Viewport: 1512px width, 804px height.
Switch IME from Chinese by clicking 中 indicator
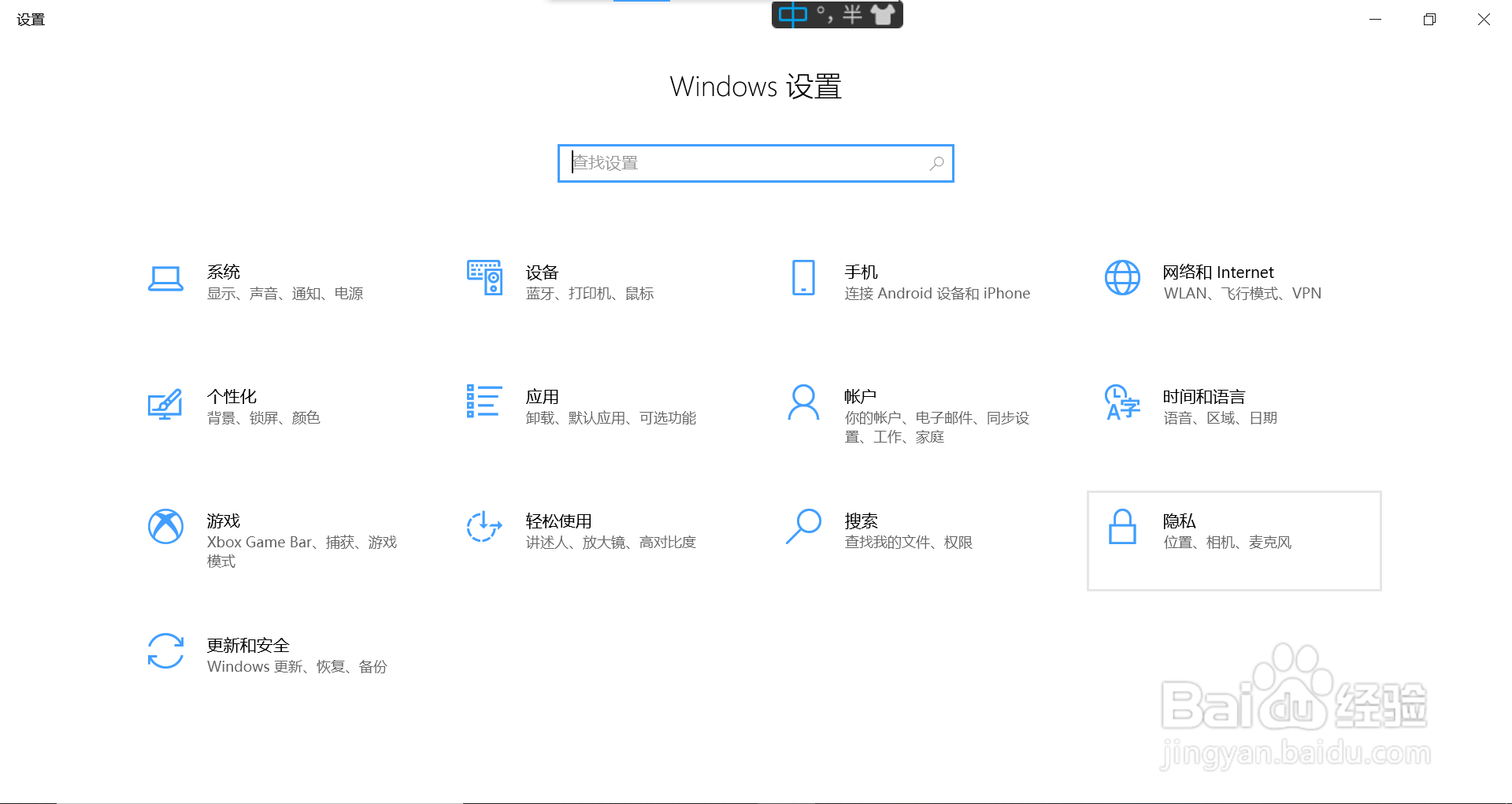pos(794,13)
